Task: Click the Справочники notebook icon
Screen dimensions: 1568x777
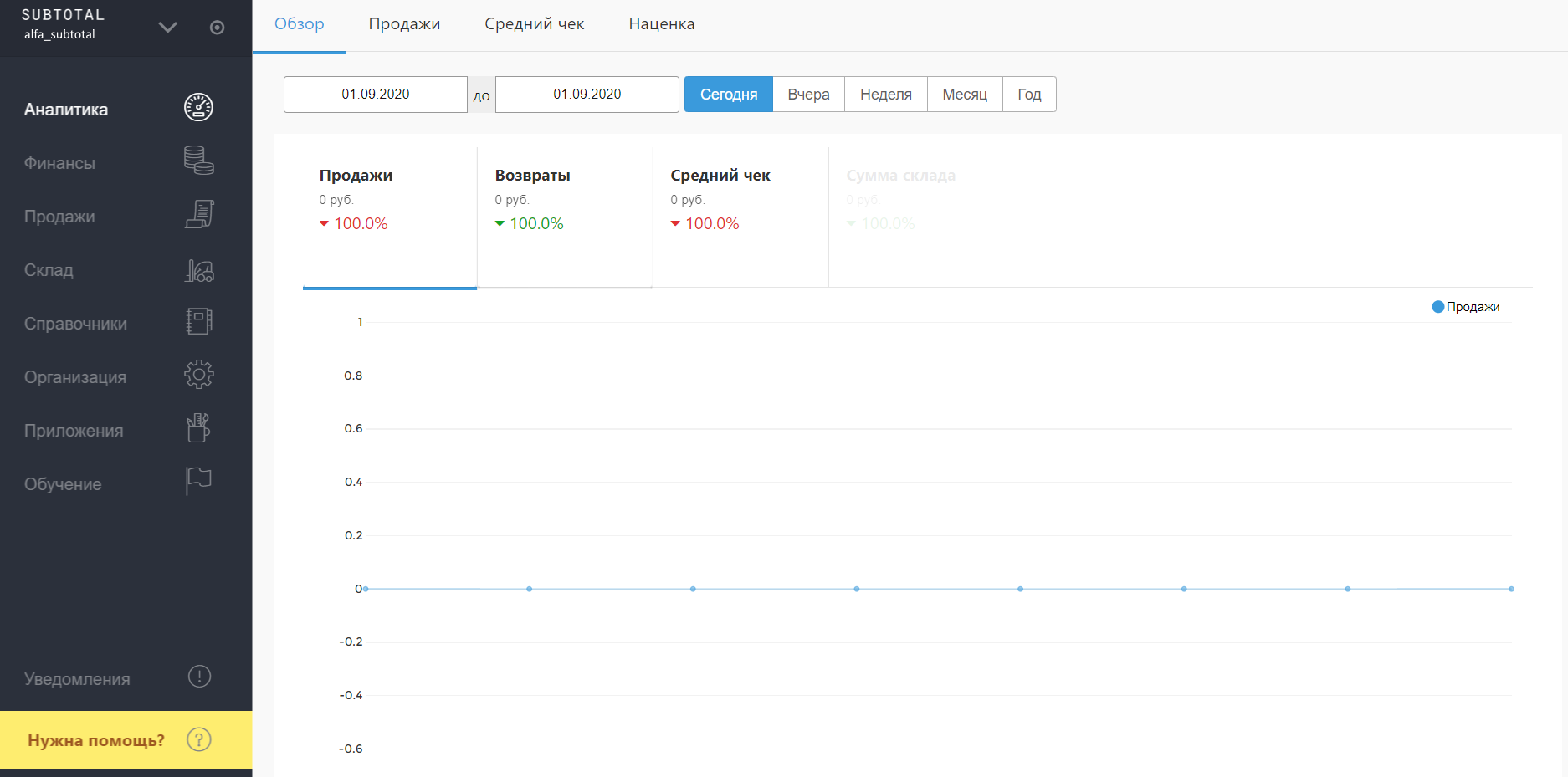Action: [x=198, y=321]
